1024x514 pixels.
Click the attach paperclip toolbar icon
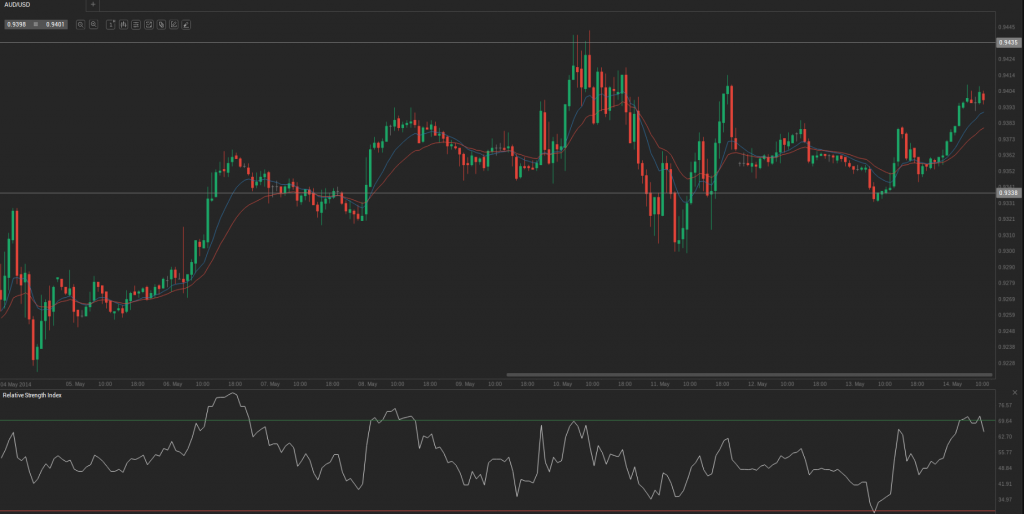tap(161, 24)
